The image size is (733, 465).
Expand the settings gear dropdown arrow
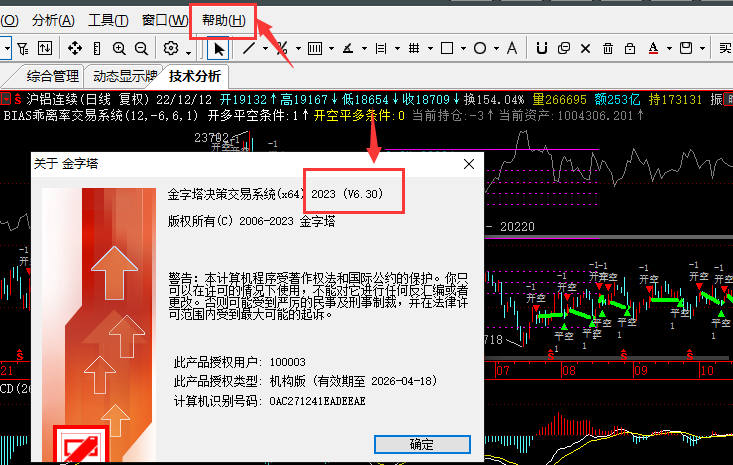pyautogui.click(x=188, y=52)
